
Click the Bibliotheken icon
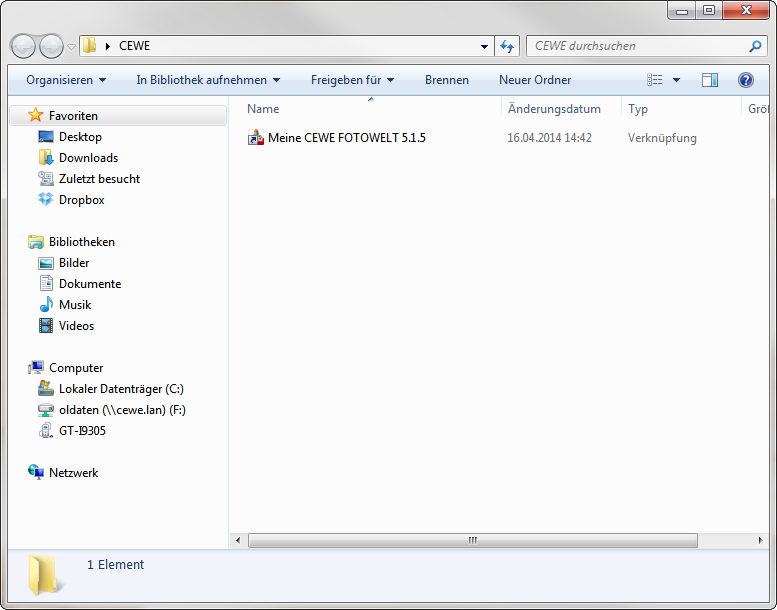click(x=36, y=242)
